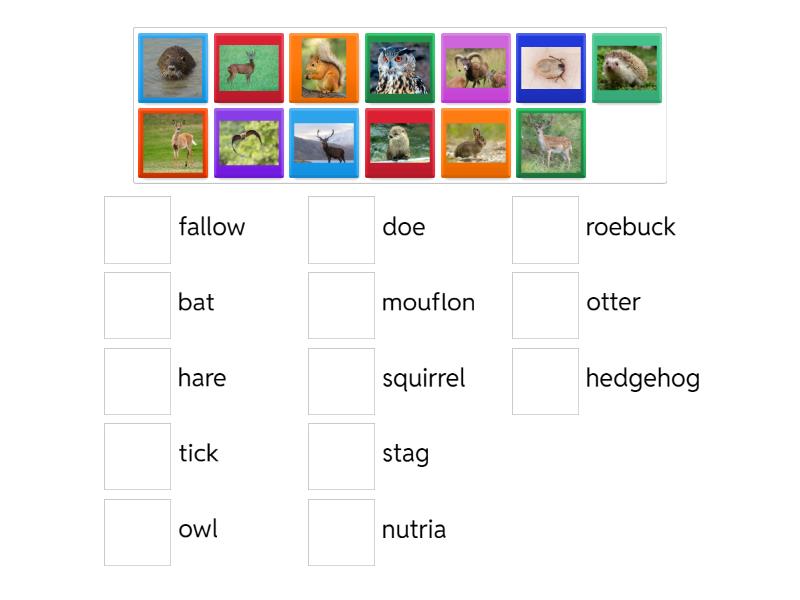Click the mouflon image in the pink frame
Viewport: 800px width, 600px height.
[476, 68]
